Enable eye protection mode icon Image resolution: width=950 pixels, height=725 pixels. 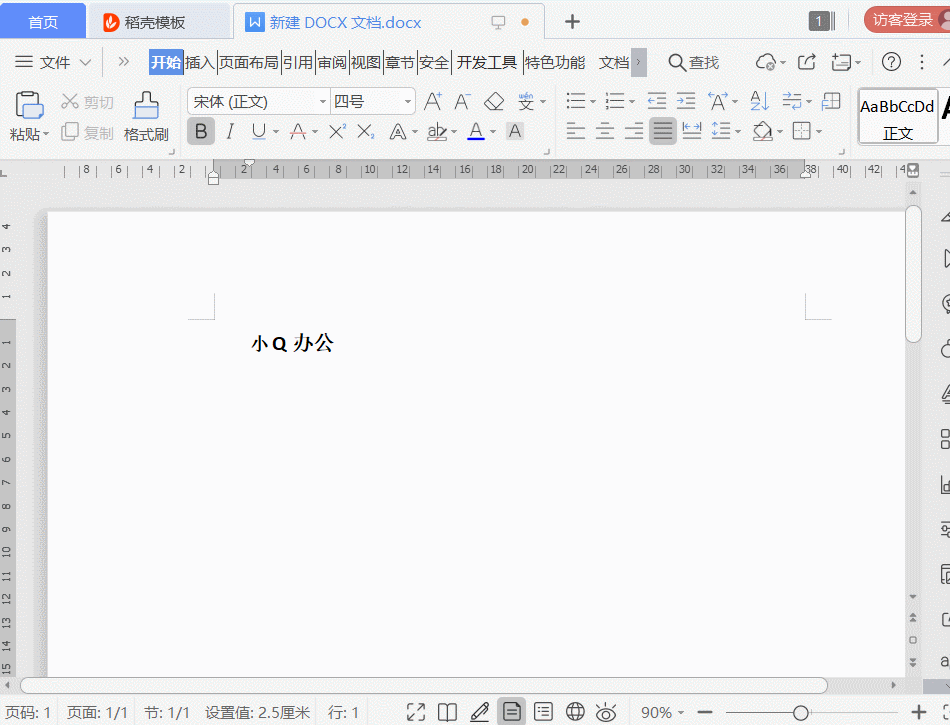606,712
